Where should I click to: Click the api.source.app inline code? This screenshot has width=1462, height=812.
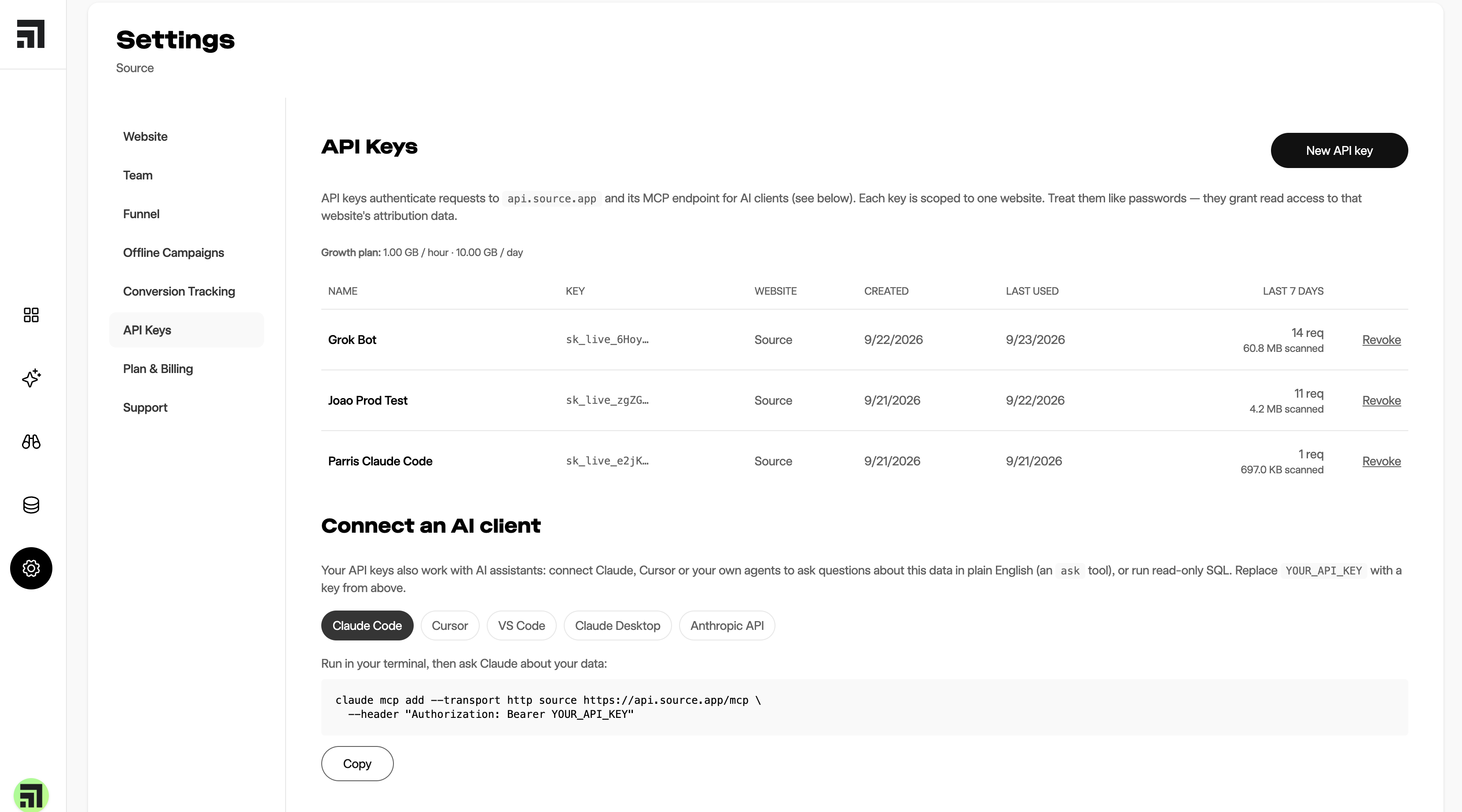(551, 199)
